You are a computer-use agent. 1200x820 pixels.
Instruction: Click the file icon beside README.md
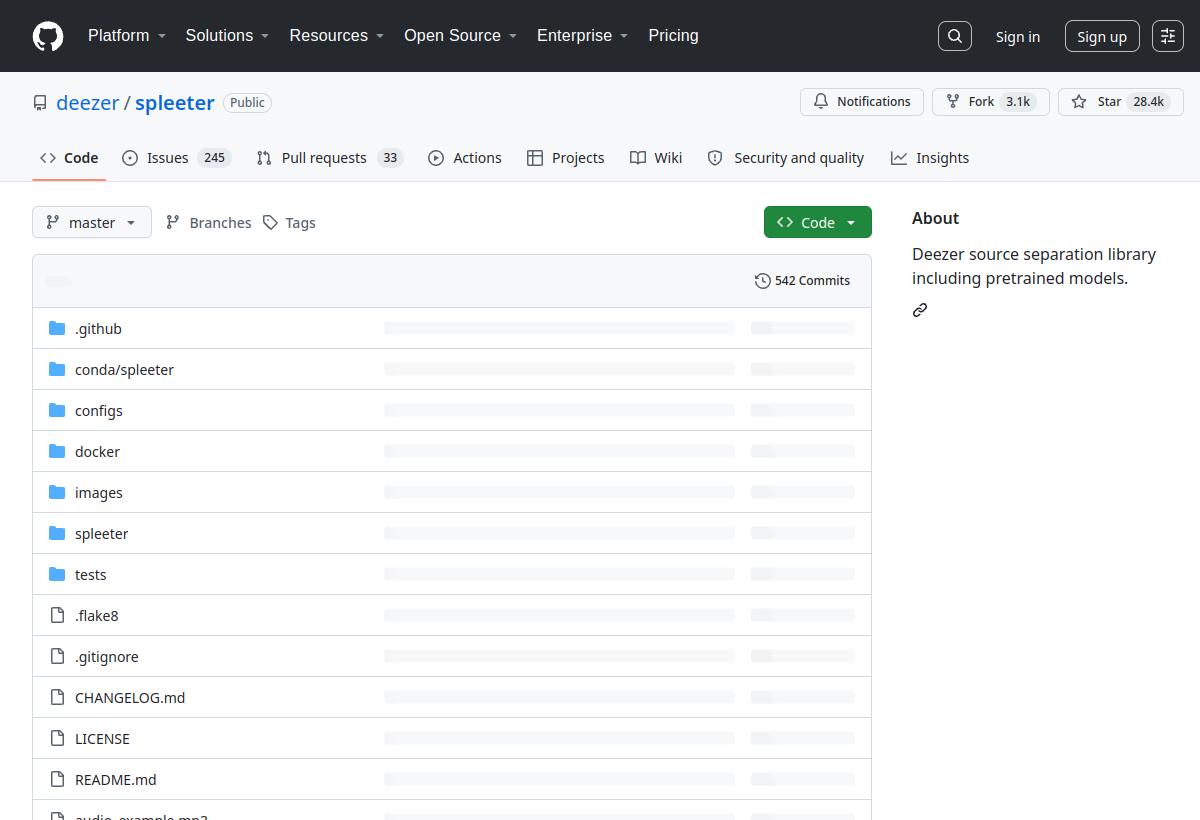57,779
